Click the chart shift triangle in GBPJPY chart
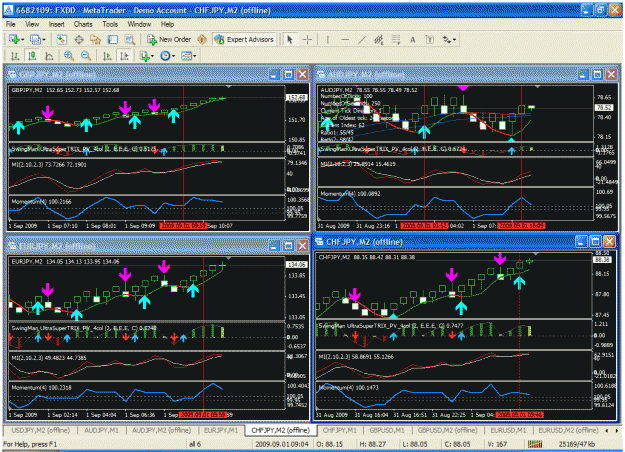Screen dimensions: 625x452 click(x=228, y=86)
